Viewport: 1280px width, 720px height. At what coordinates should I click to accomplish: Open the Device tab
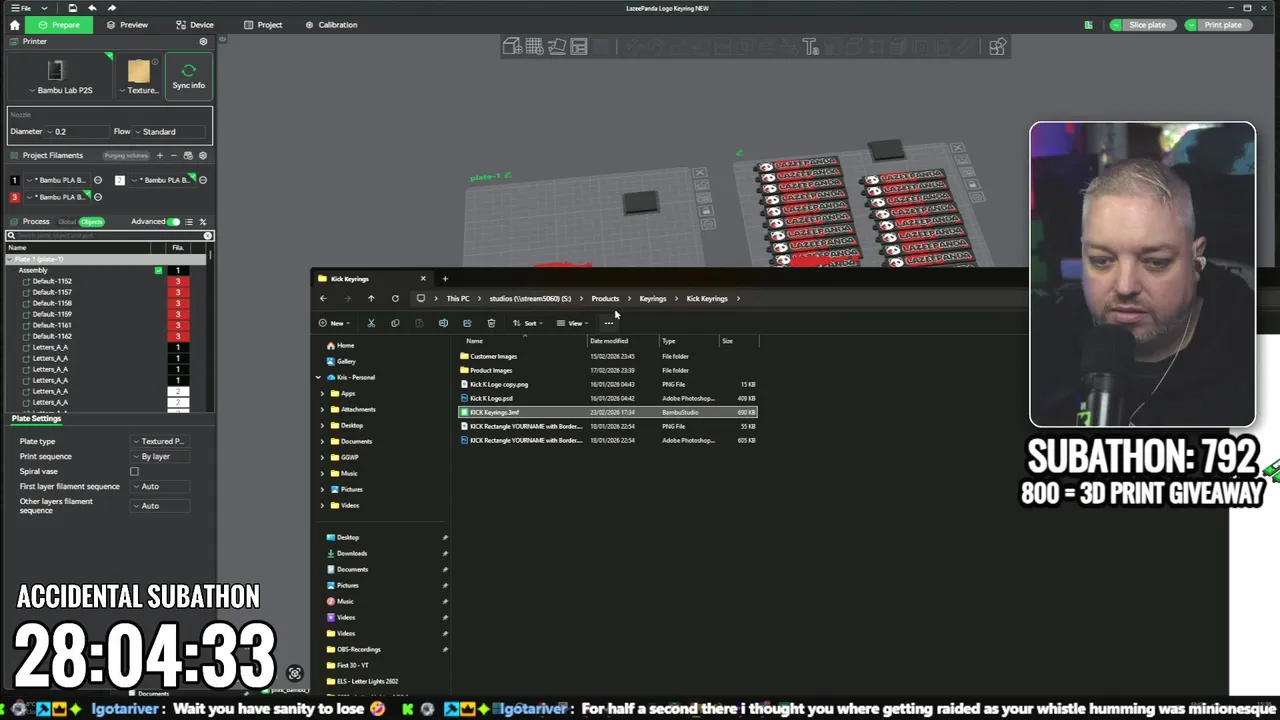(x=194, y=25)
